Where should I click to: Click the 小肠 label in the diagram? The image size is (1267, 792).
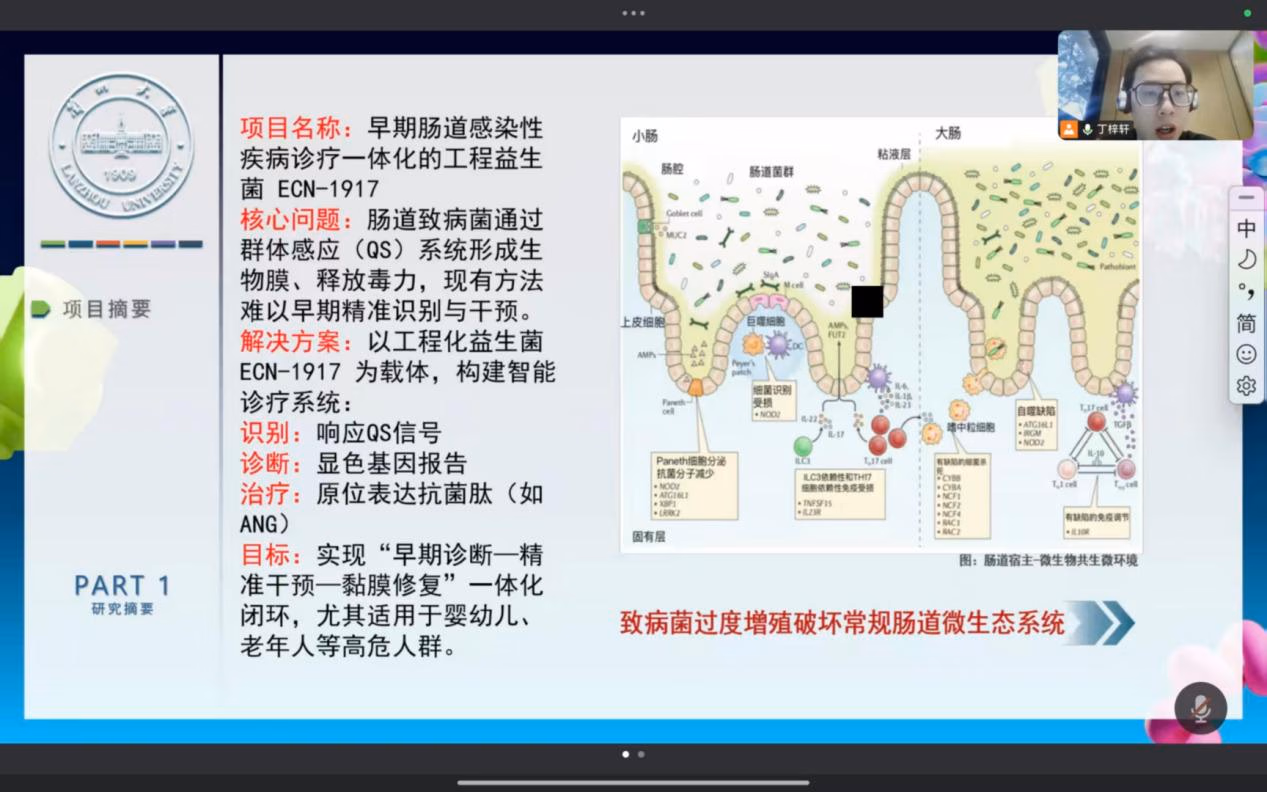tap(645, 134)
